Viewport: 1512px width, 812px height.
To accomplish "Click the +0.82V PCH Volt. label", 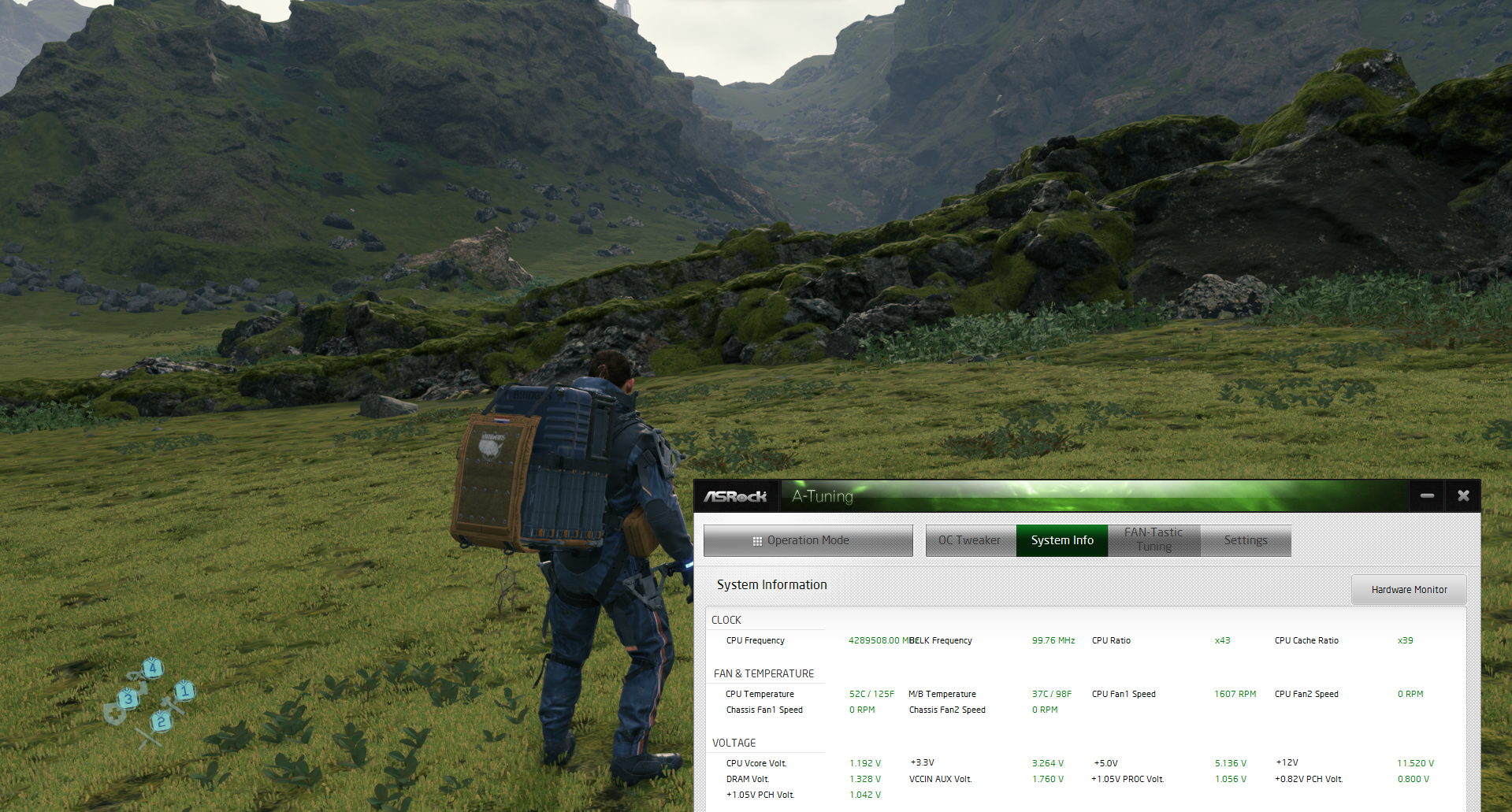I will pos(1309,779).
